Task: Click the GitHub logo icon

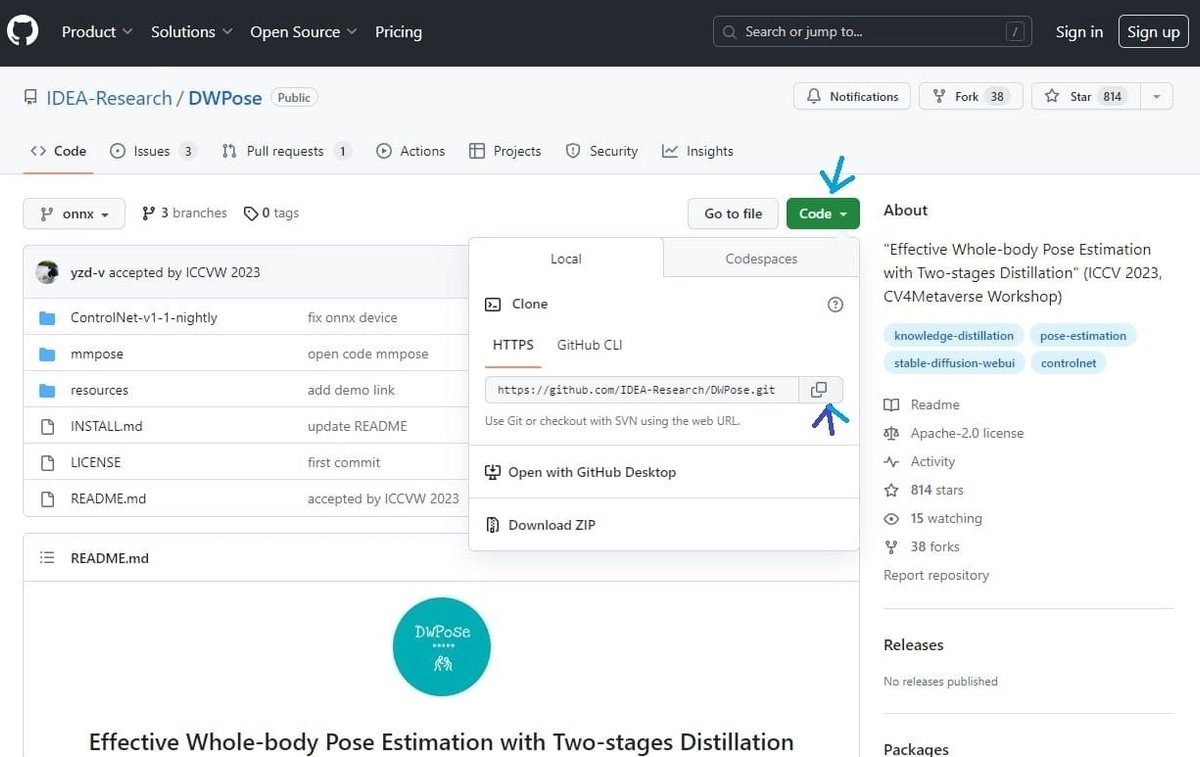Action: tap(23, 32)
